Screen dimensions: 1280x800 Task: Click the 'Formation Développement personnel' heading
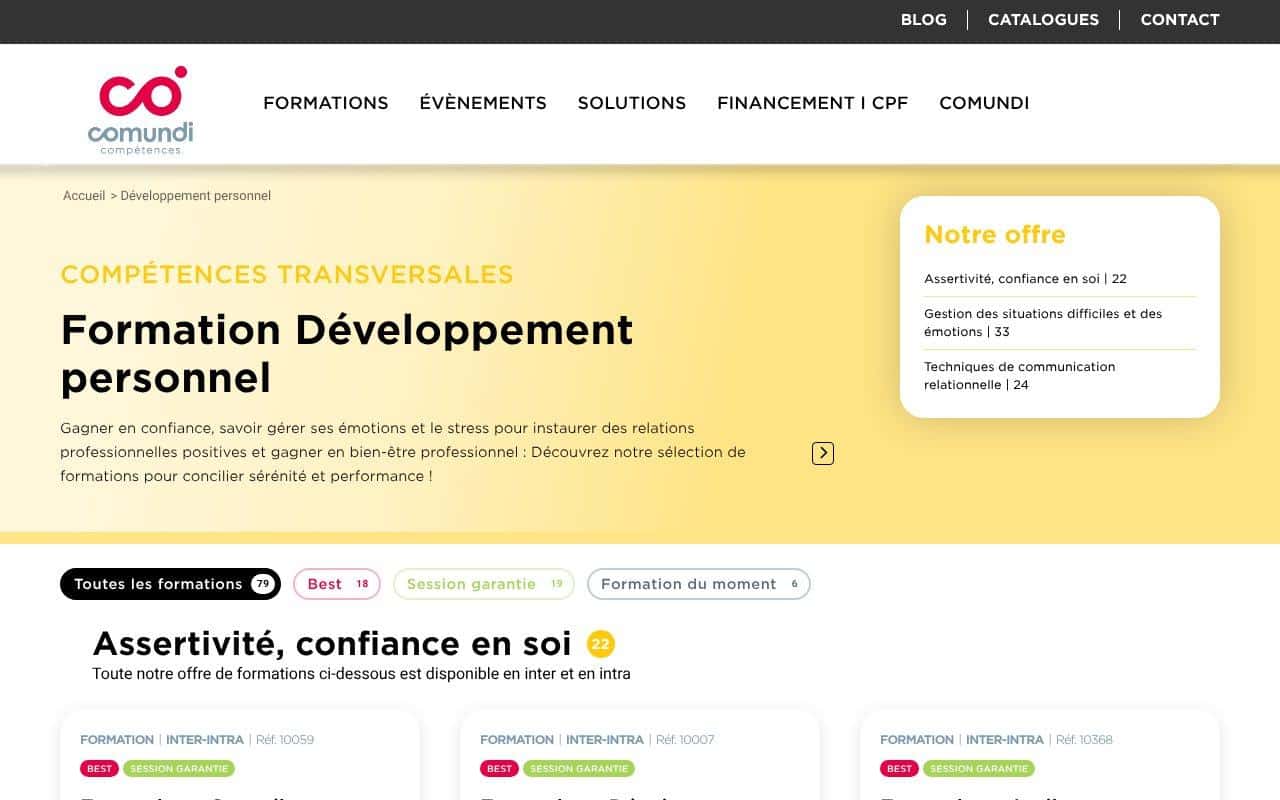pos(347,354)
